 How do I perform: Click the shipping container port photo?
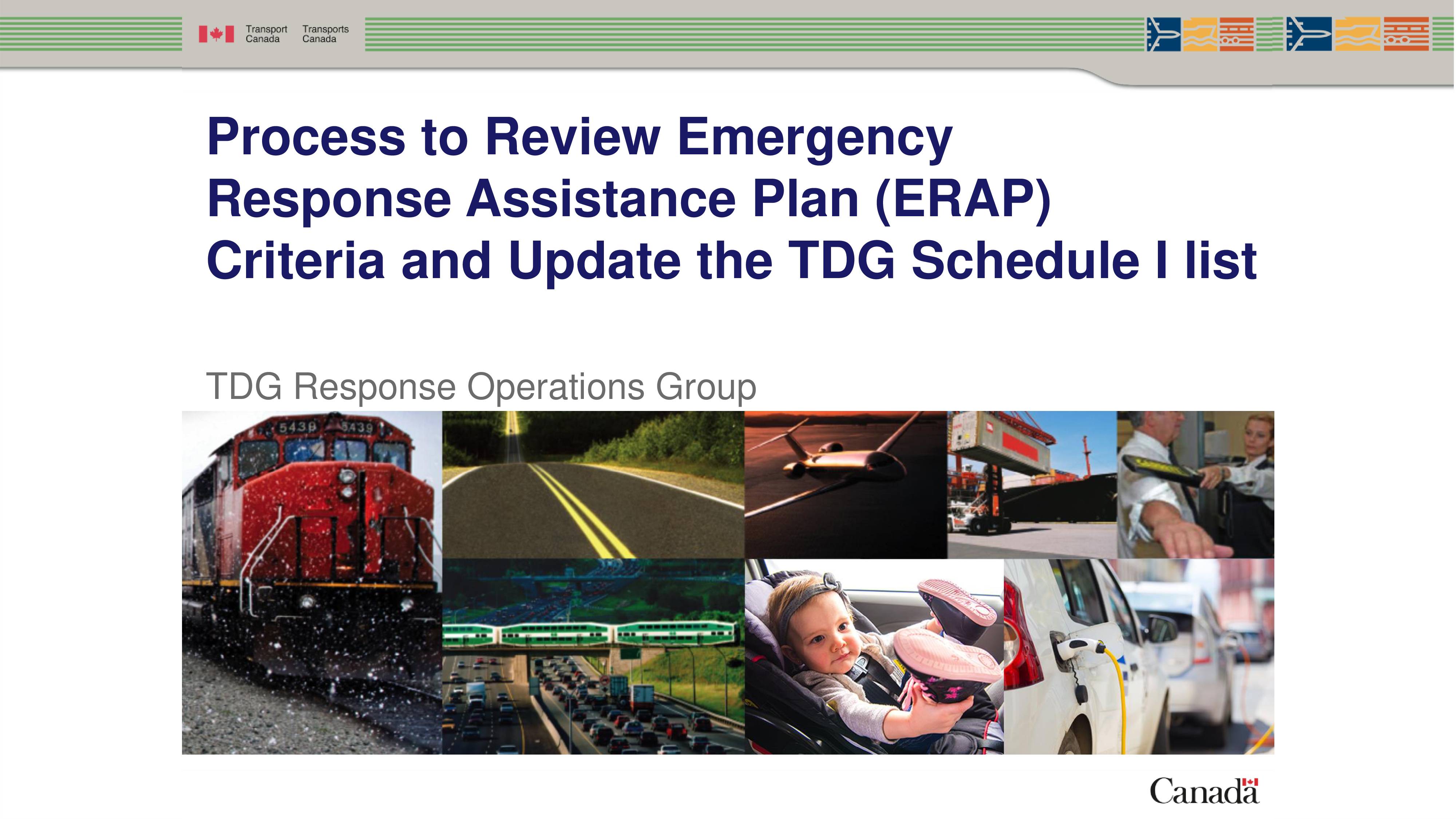(x=1032, y=485)
